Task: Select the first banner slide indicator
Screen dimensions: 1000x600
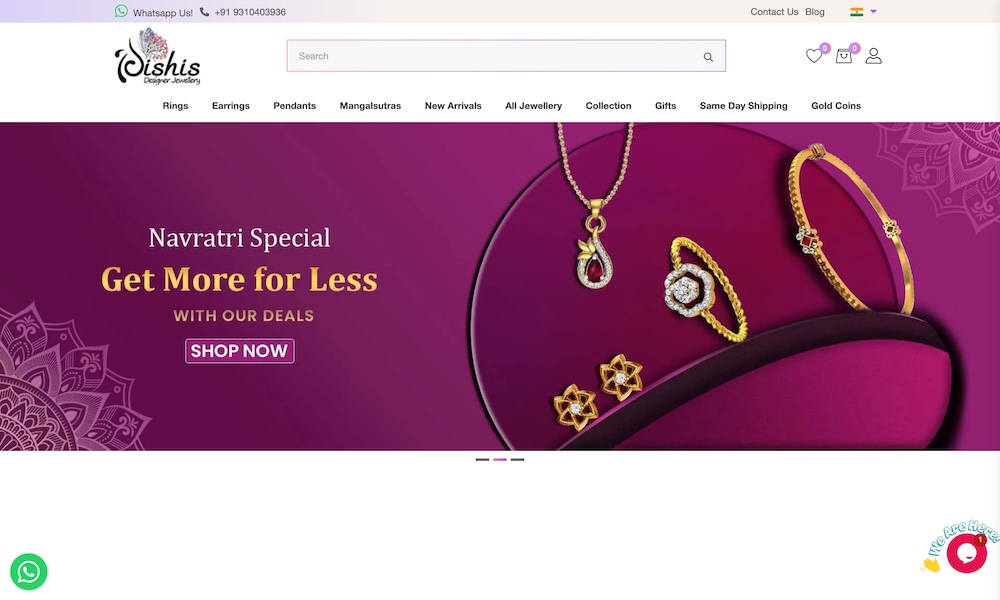Action: point(482,459)
